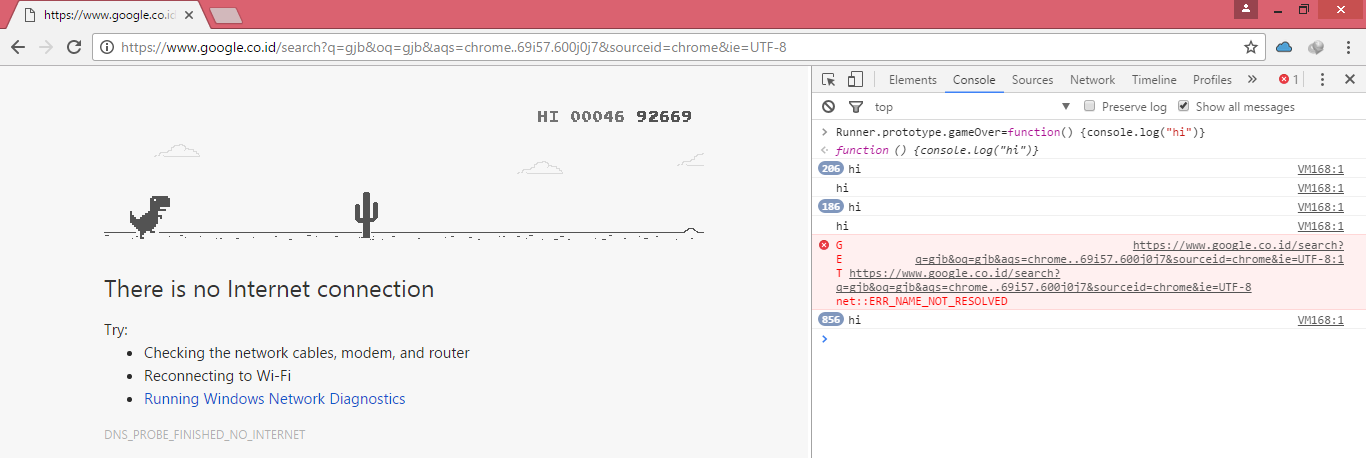Activate the DevTools inspect element tool
The image size is (1366, 458).
[829, 80]
